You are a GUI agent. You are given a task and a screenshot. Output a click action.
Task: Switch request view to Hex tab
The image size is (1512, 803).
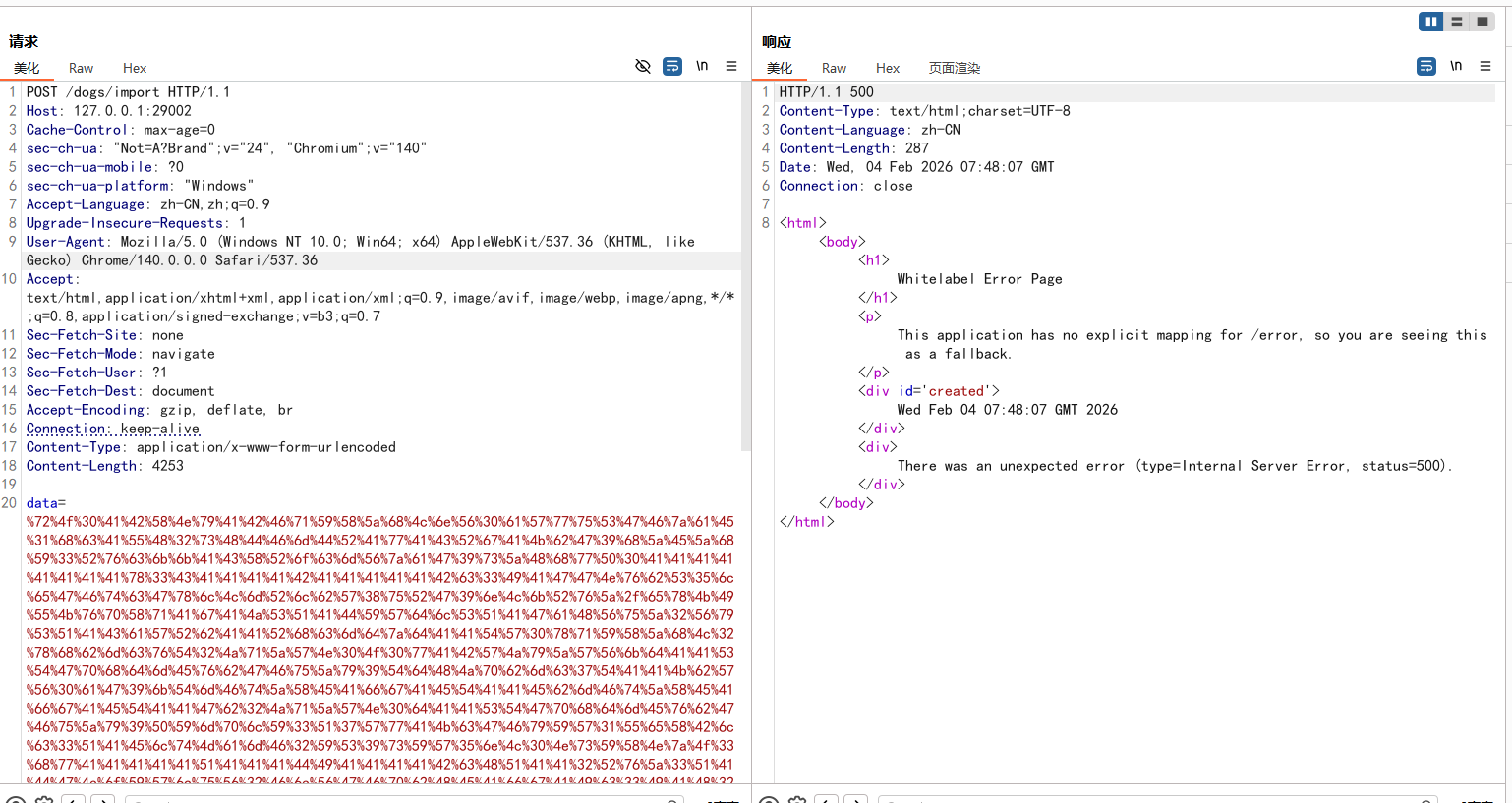point(135,68)
